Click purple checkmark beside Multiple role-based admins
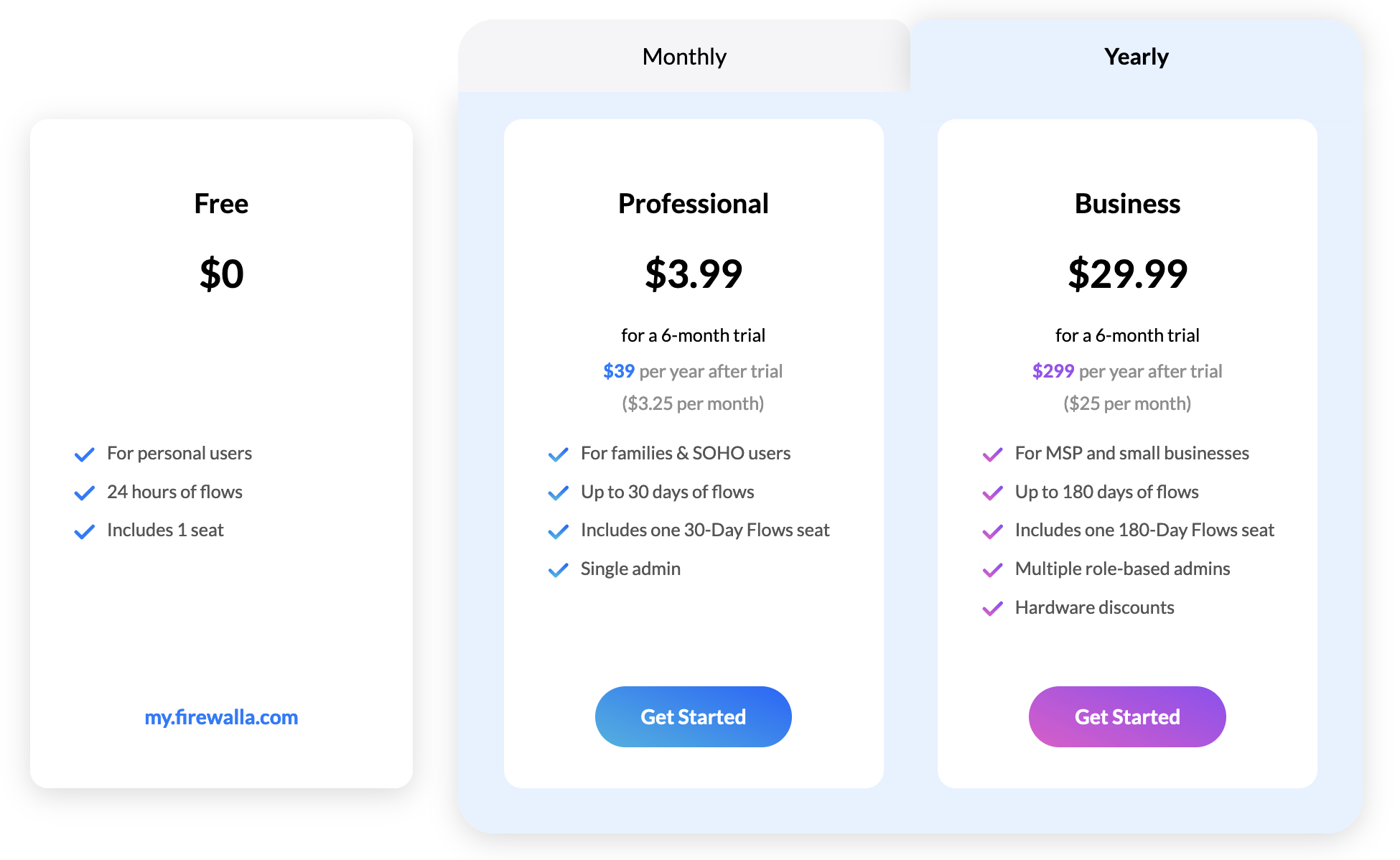Image resolution: width=1400 pixels, height=860 pixels. pos(993,570)
